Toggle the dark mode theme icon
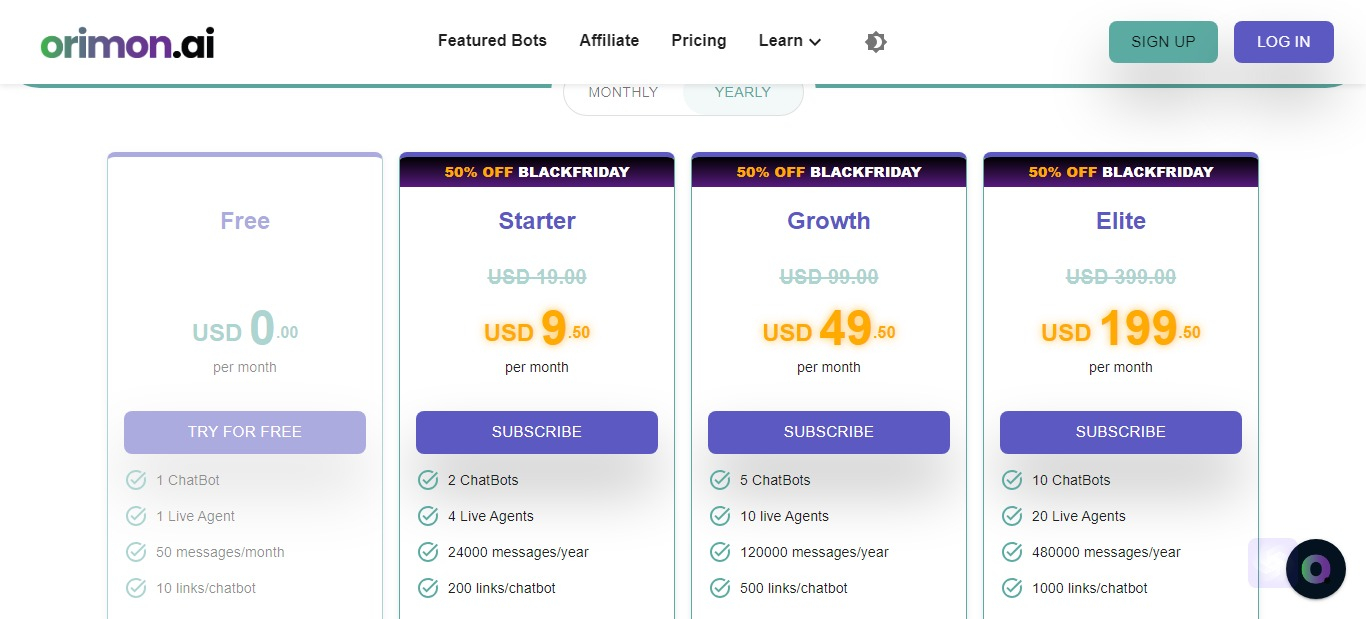Screen dimensions: 1366x619 coord(876,42)
